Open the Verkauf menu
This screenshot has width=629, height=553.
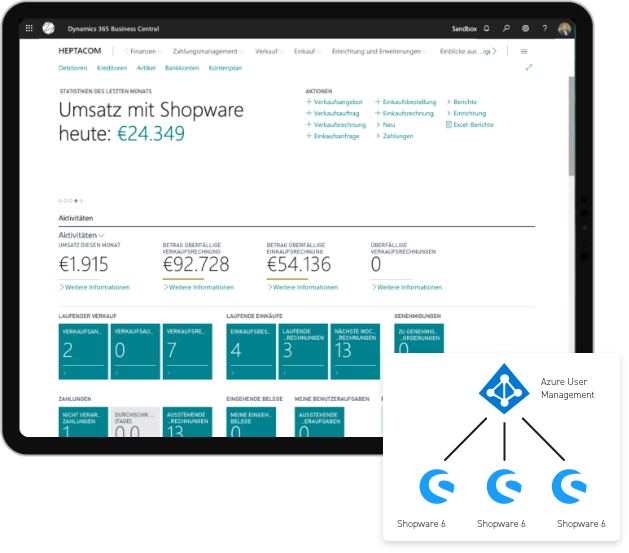point(270,51)
